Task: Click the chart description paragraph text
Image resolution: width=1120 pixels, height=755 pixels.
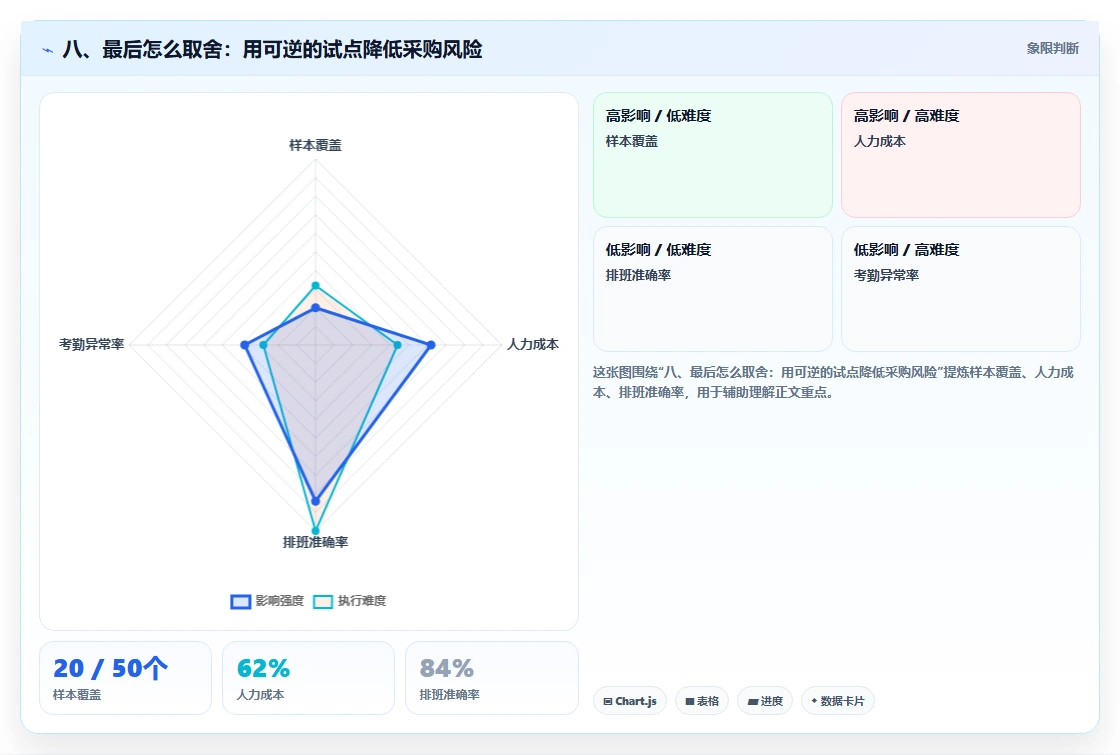Action: (x=833, y=382)
